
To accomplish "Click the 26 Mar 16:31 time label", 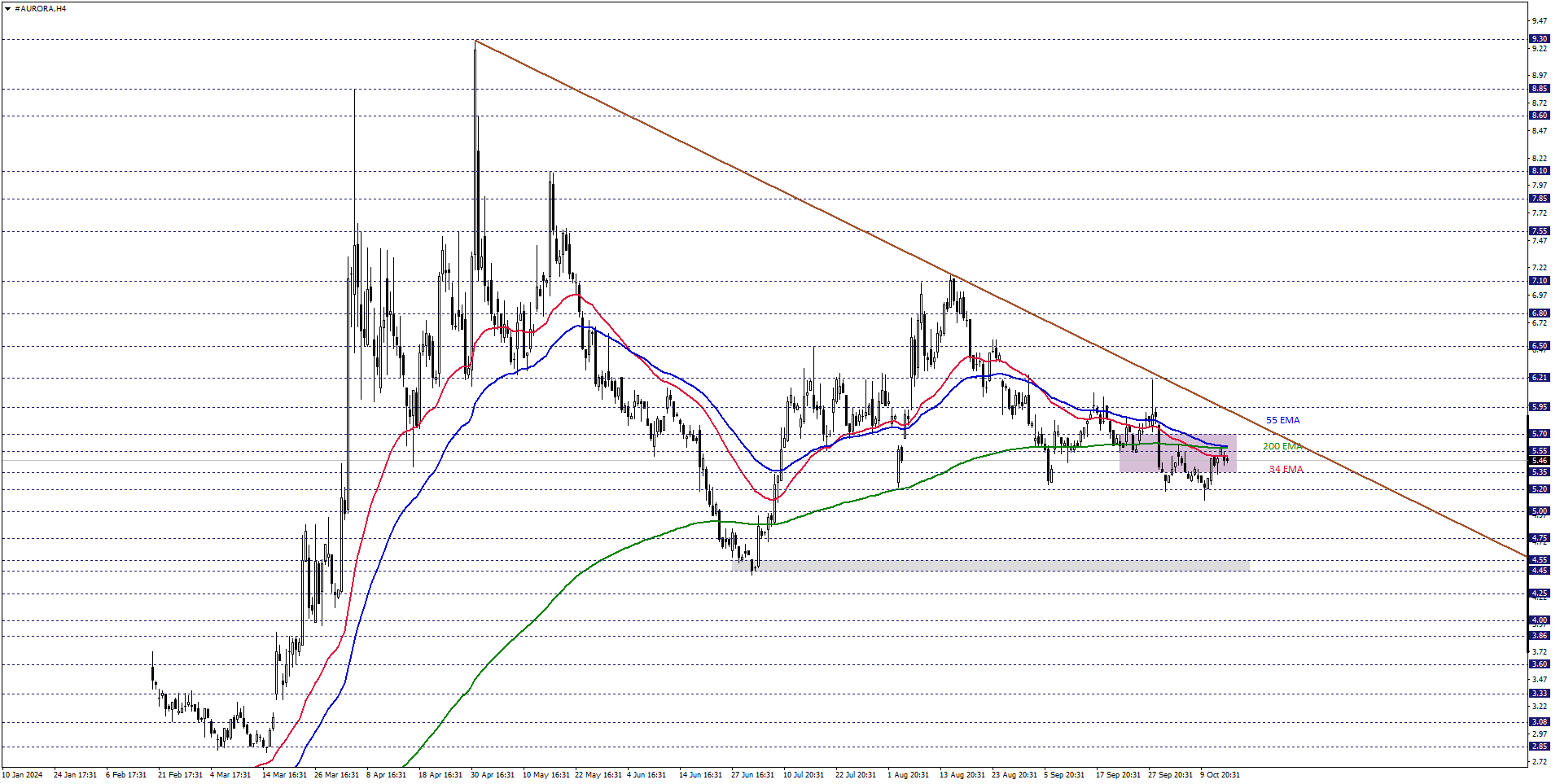I will (336, 775).
